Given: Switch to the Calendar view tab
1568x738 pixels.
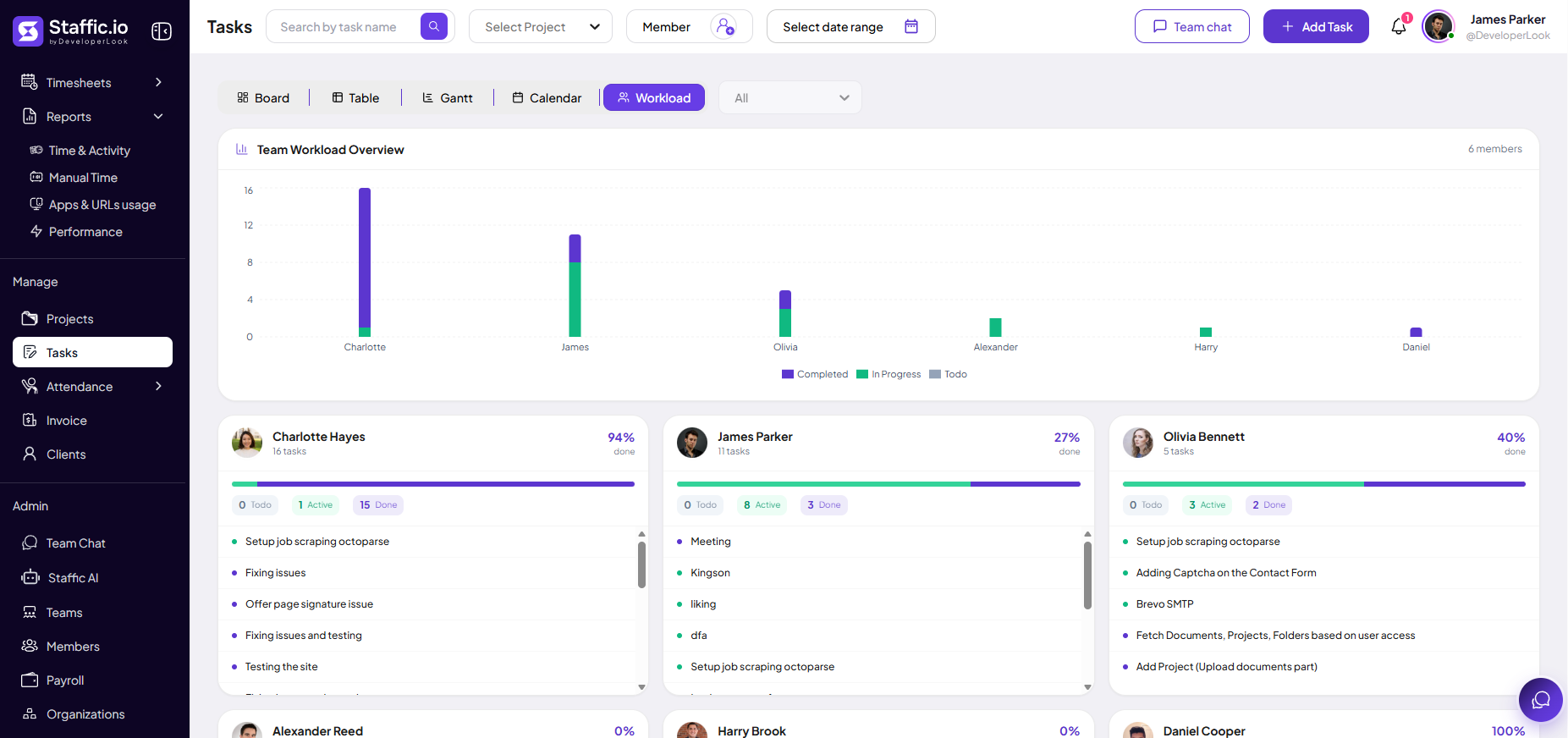Looking at the screenshot, I should tap(547, 97).
